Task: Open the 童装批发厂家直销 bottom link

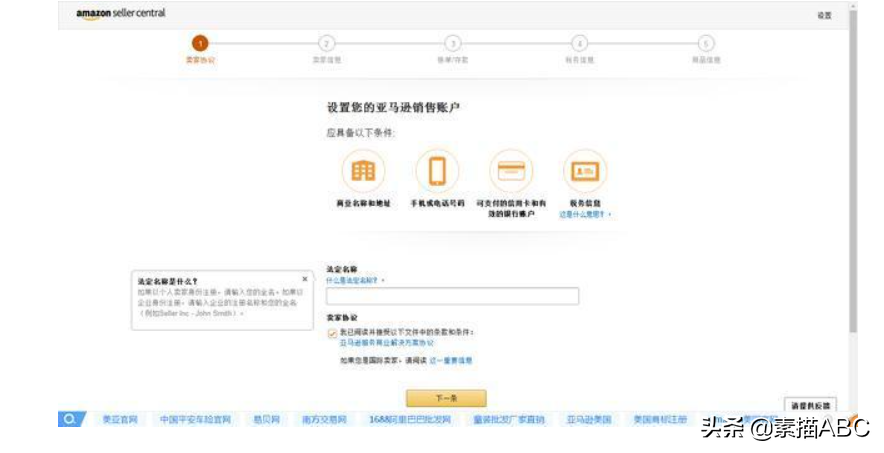Action: click(x=509, y=420)
